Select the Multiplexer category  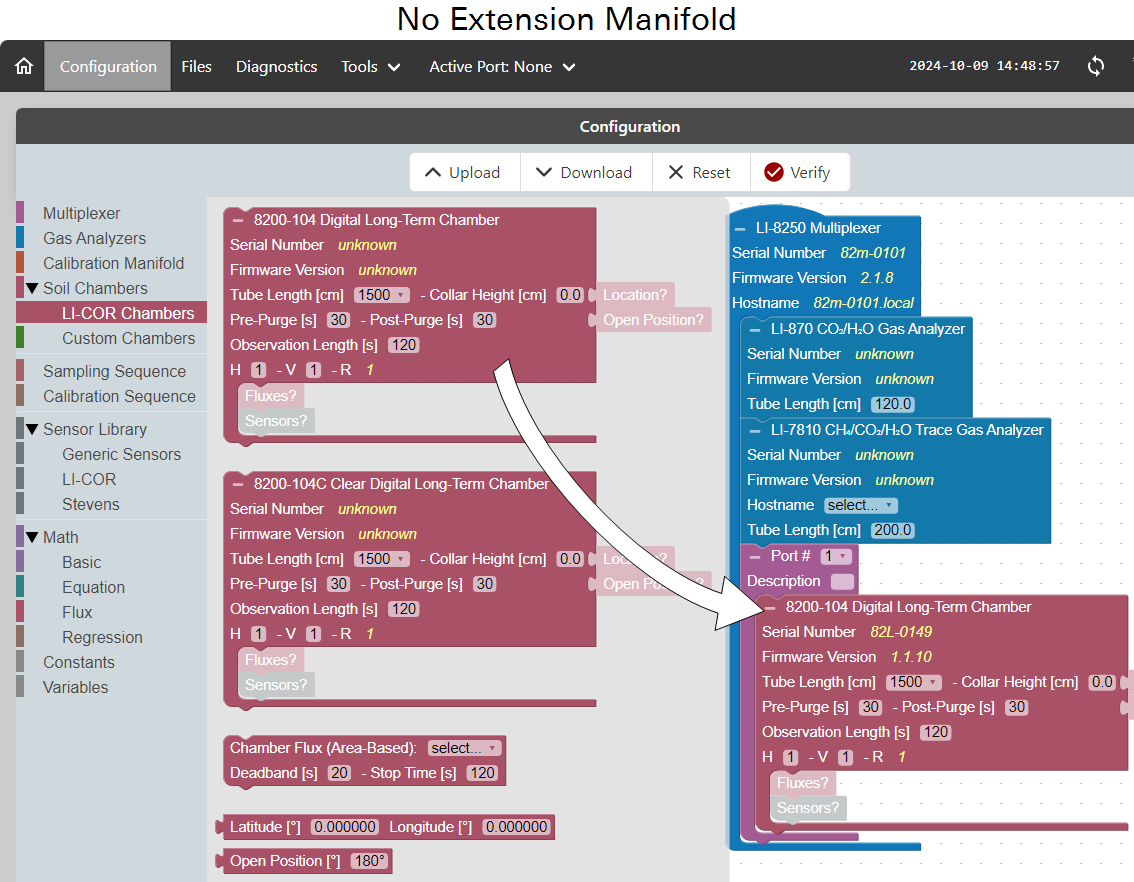82,213
